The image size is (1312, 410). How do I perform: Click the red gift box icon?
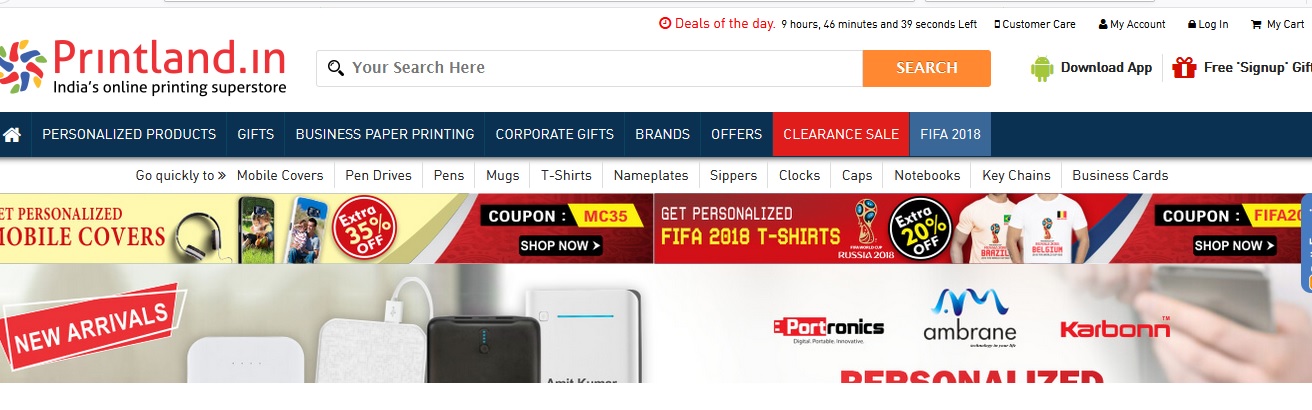pos(1184,68)
